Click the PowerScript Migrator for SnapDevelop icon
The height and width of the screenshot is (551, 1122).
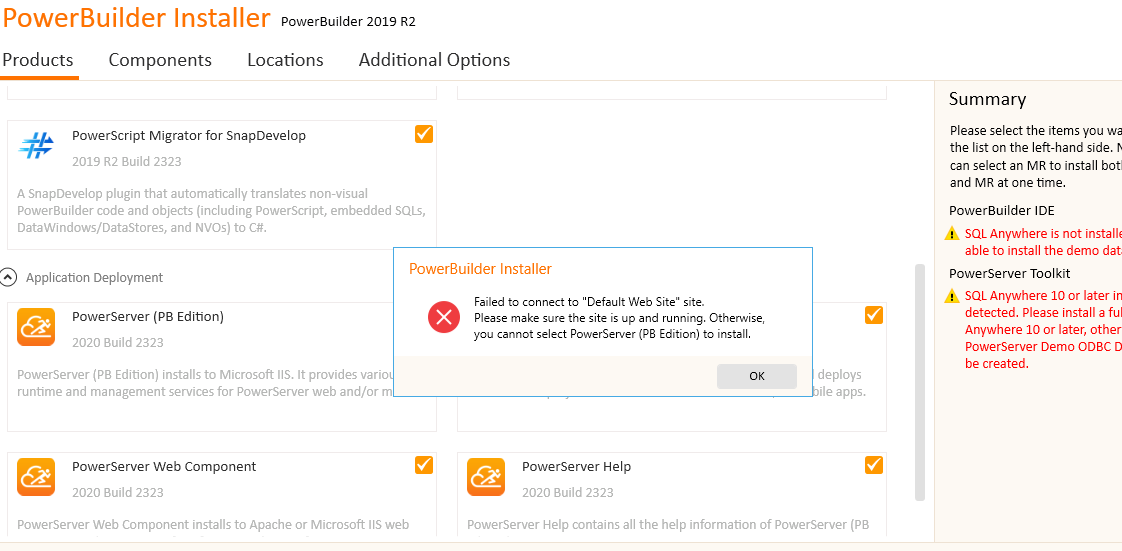(x=37, y=147)
